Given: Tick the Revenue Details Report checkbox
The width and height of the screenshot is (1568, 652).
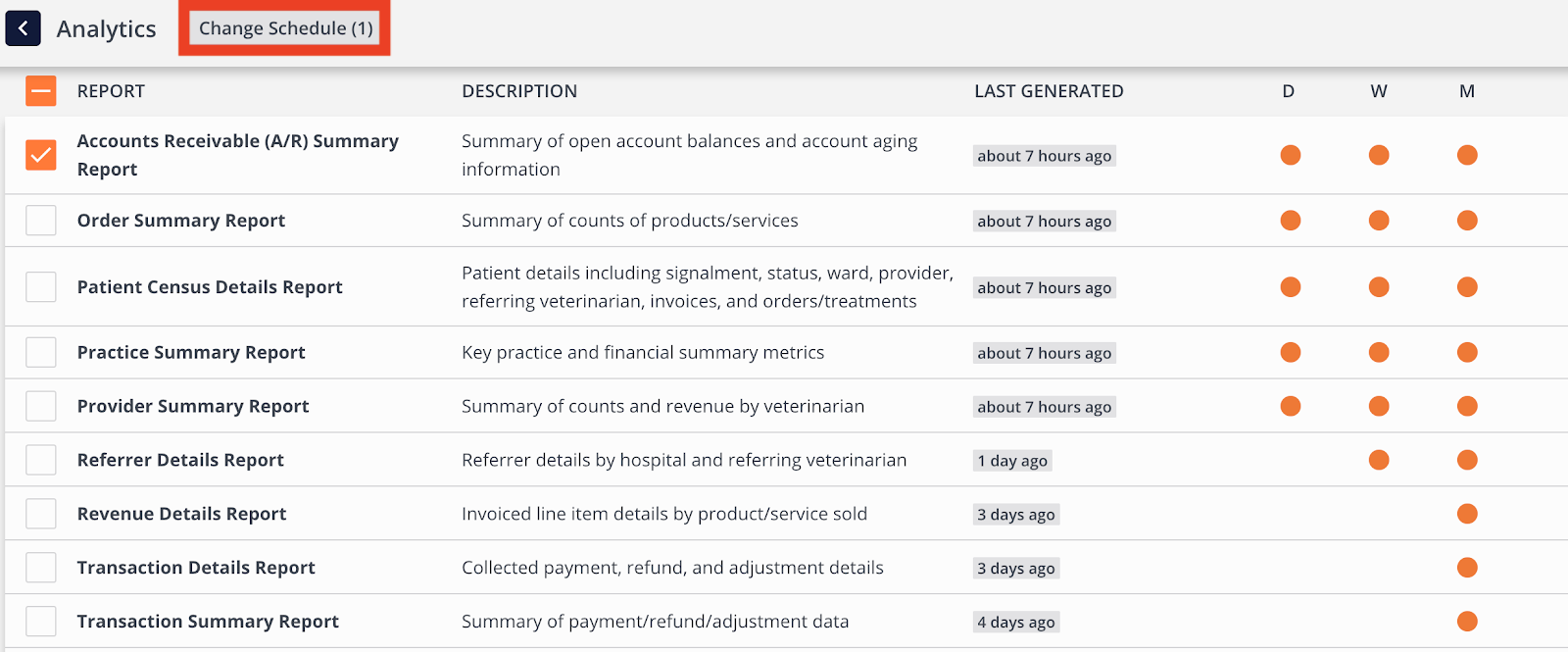Looking at the screenshot, I should coord(41,514).
